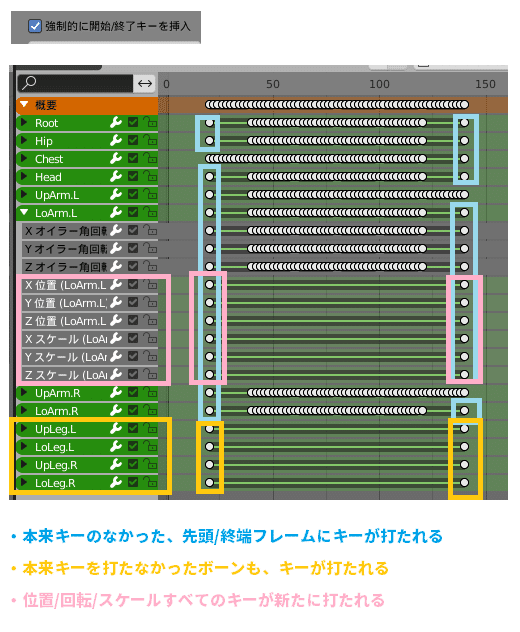Screen dimensions: 520x632
Task: Toggle lock icon on LoLeg.R channel
Action: click(150, 482)
